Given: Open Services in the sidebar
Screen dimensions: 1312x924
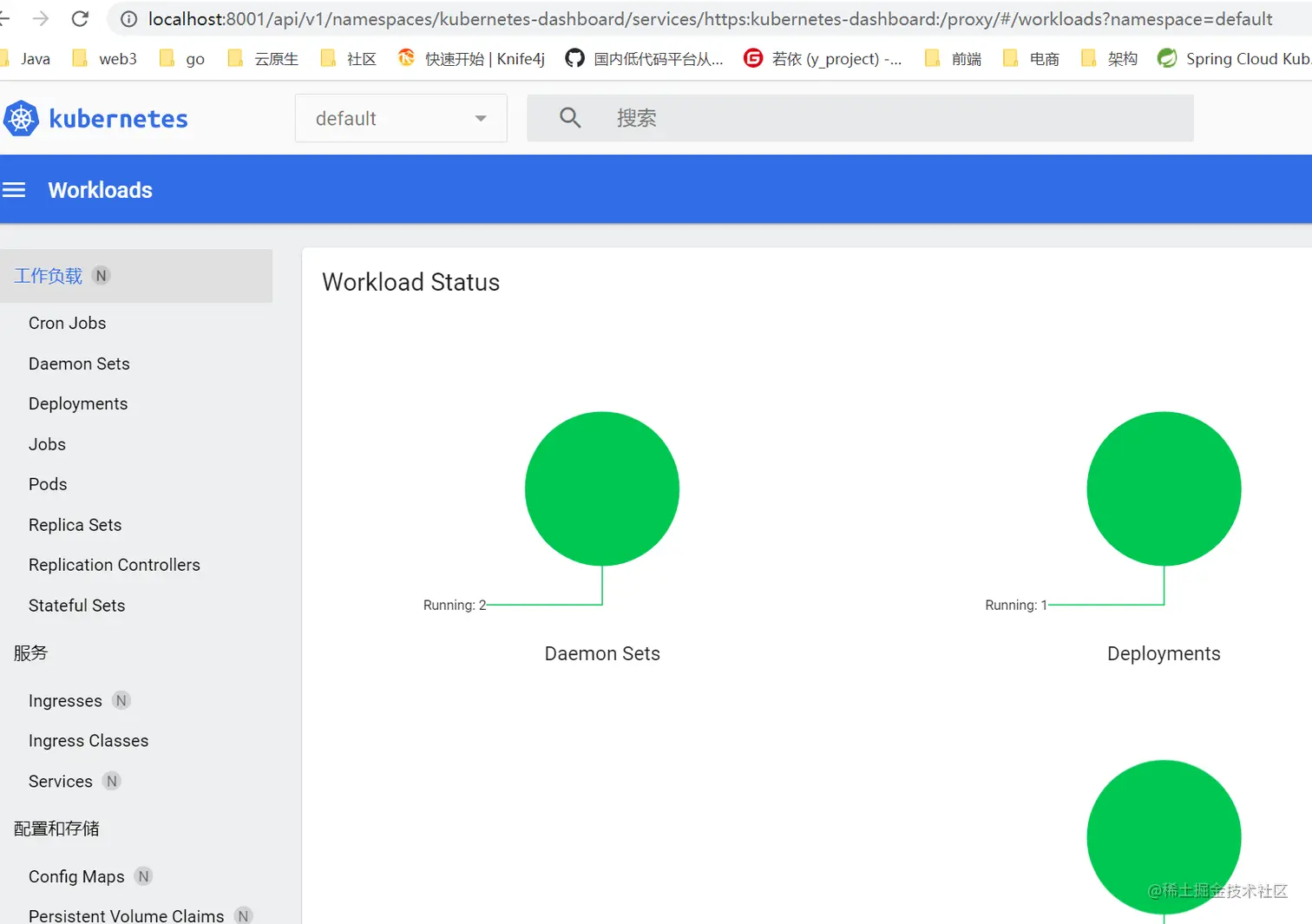Looking at the screenshot, I should pyautogui.click(x=61, y=781).
